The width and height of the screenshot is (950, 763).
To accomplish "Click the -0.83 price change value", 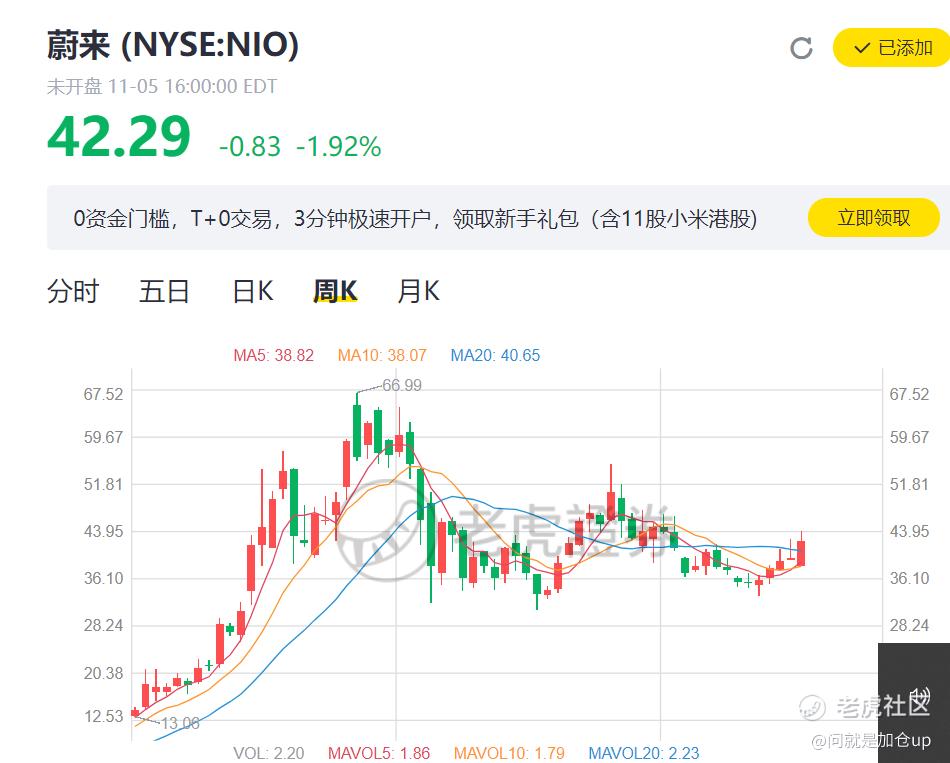I will (250, 147).
